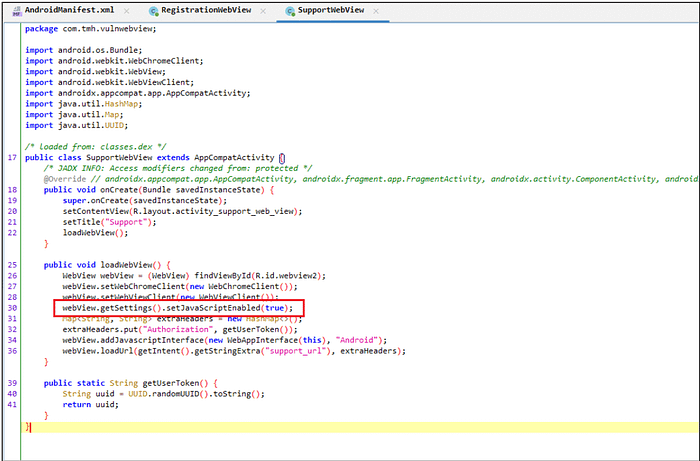This screenshot has height=461, width=700.
Task: Click the class icon on RegistrationWebView tab
Action: click(154, 12)
